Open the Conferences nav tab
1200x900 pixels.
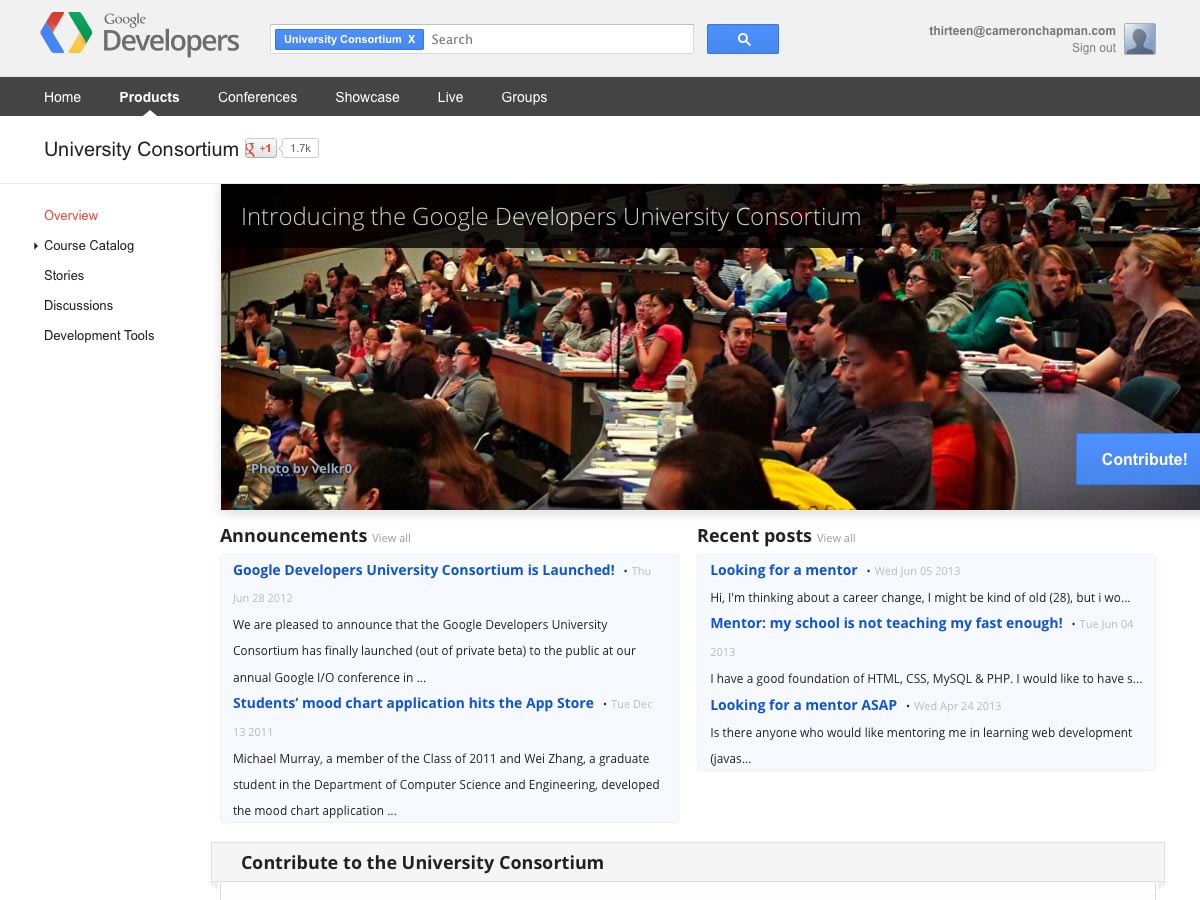click(257, 97)
